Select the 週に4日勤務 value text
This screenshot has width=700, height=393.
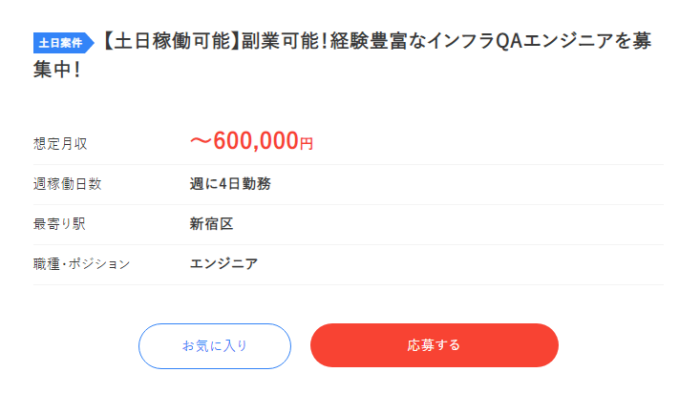click(x=230, y=184)
